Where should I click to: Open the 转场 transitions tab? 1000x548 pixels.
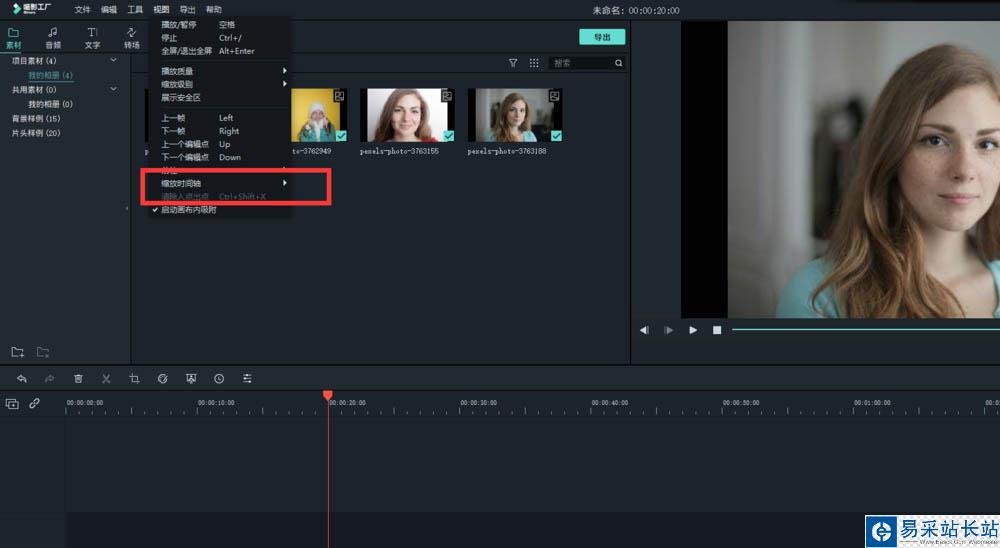click(x=131, y=38)
